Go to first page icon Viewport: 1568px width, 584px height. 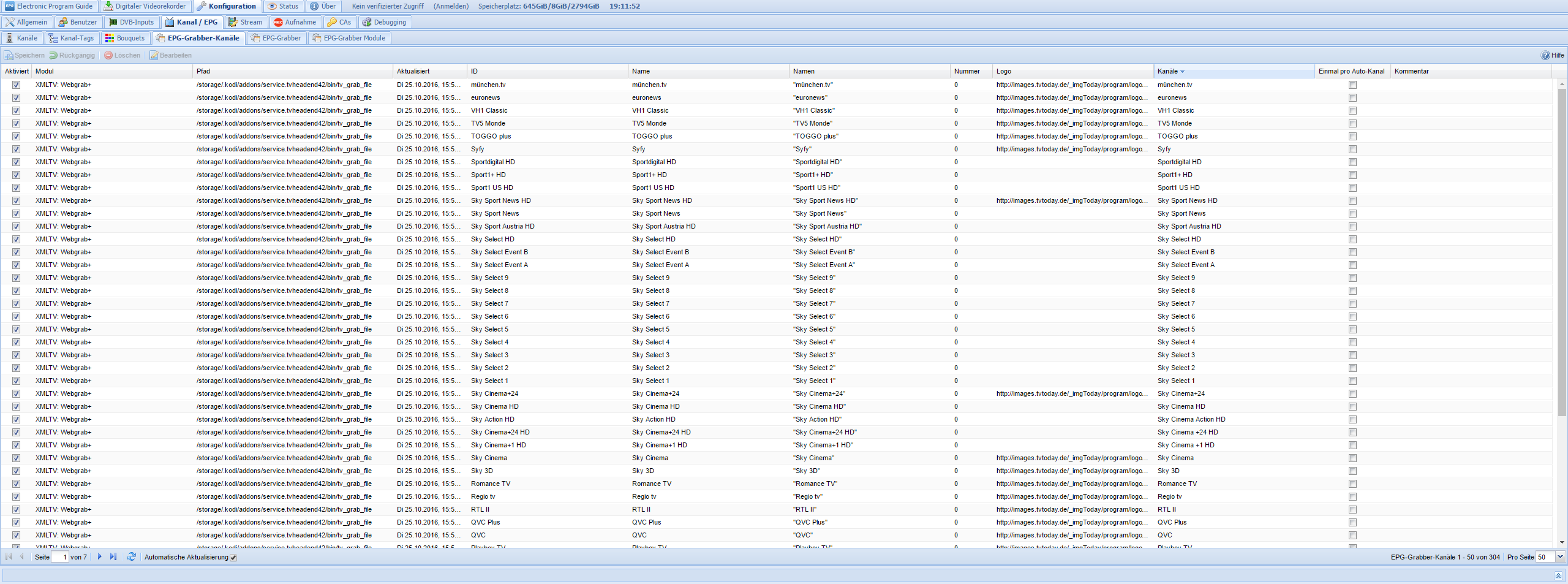(x=9, y=556)
